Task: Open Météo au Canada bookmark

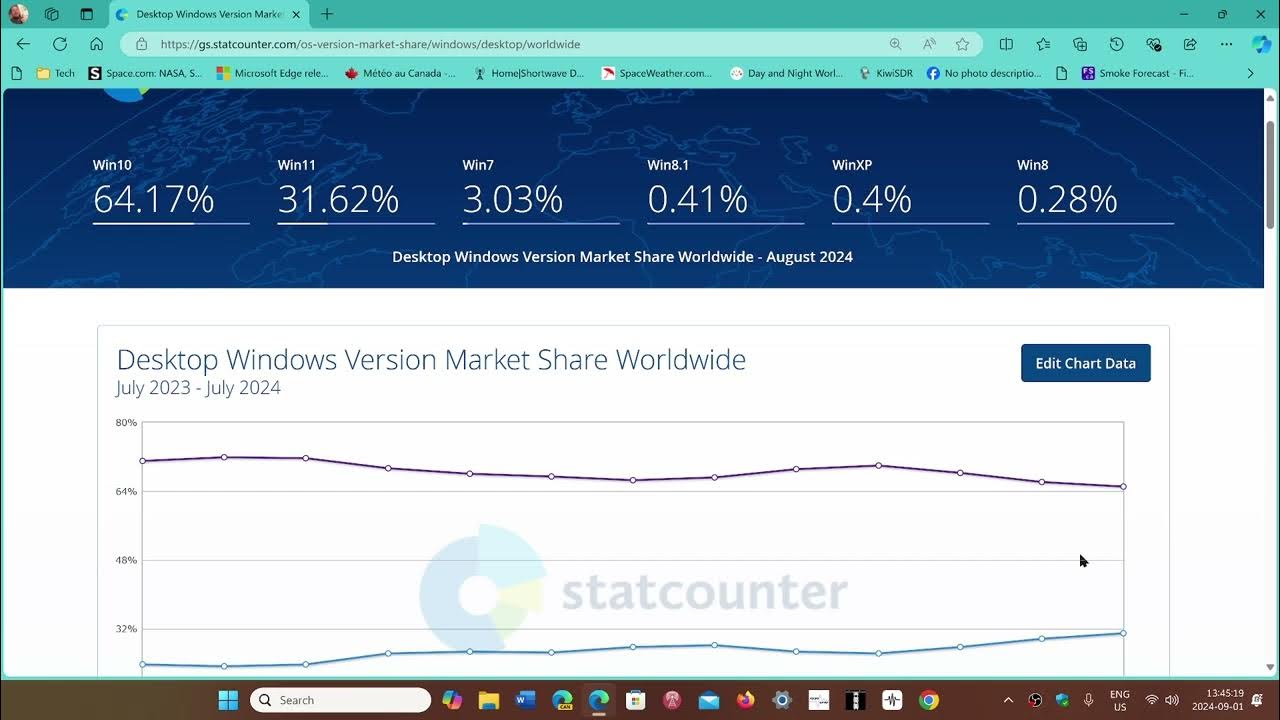Action: [400, 73]
